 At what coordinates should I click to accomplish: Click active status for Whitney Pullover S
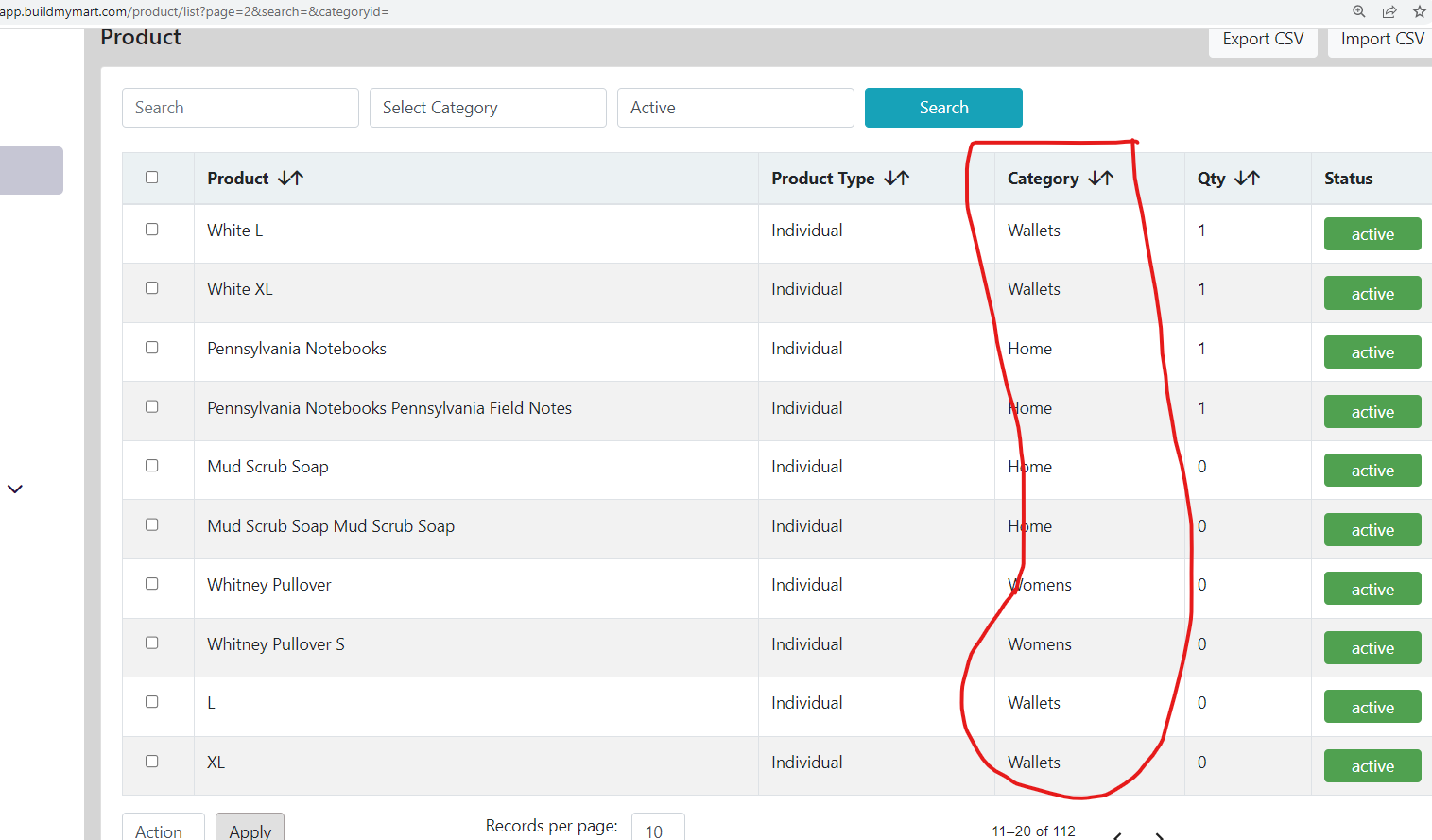(x=1372, y=648)
